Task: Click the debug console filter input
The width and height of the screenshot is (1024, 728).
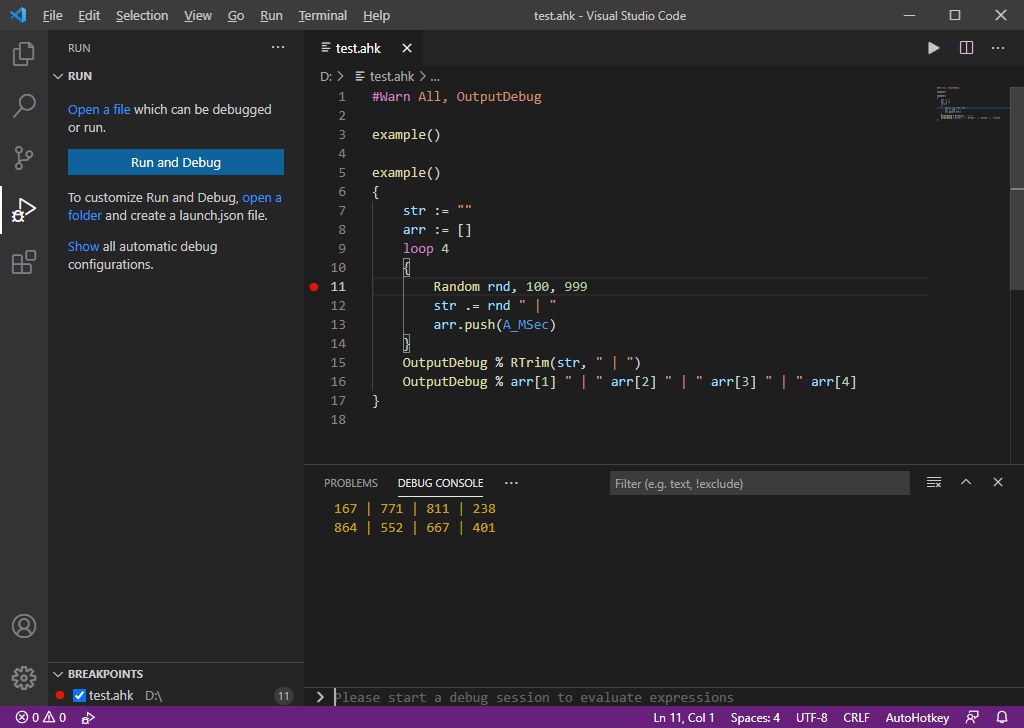Action: pos(760,484)
